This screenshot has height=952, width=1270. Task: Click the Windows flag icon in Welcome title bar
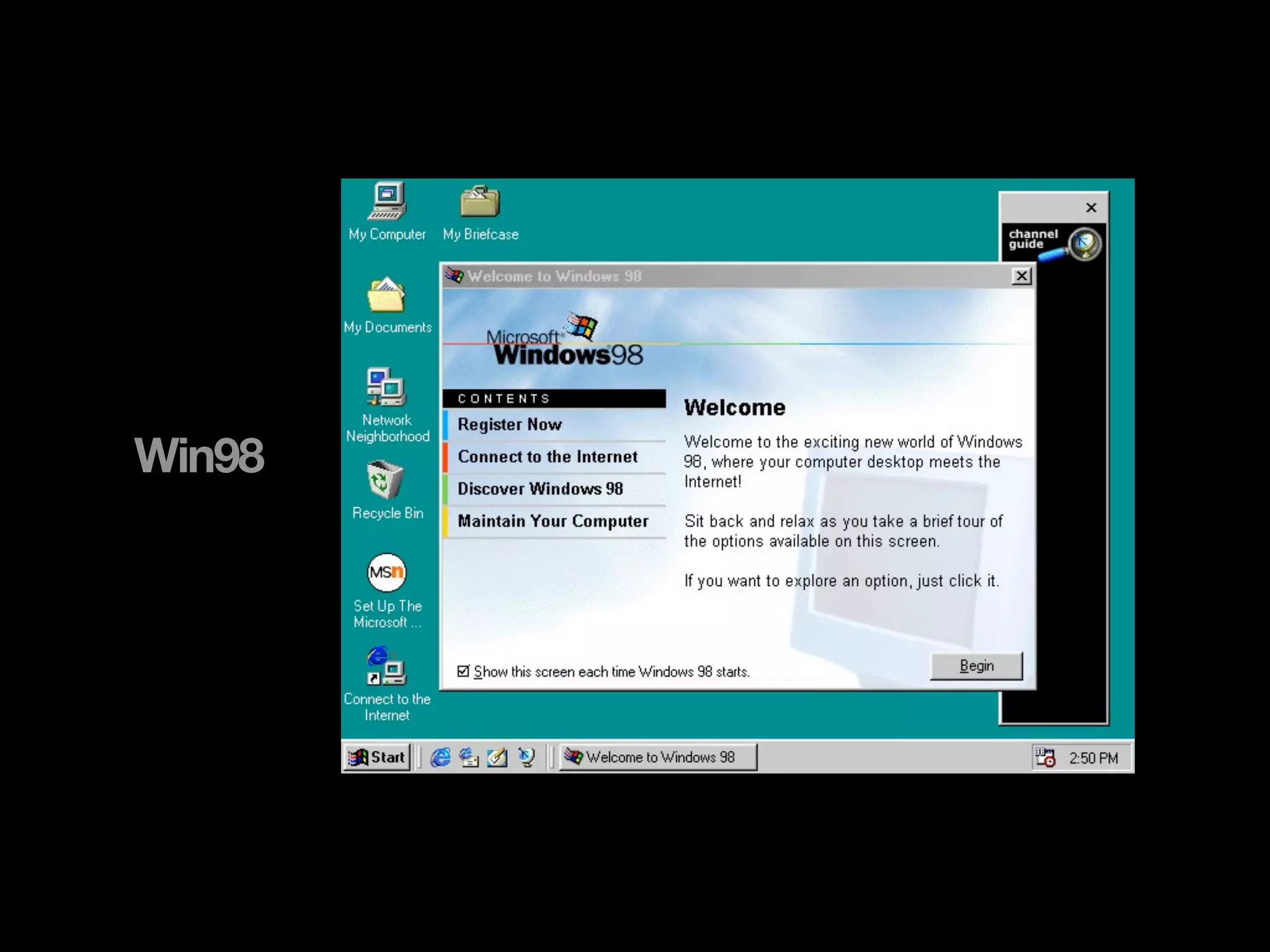click(454, 276)
